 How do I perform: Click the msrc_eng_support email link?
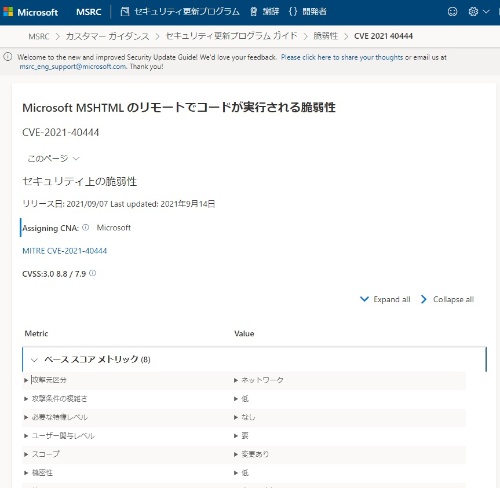click(x=73, y=67)
